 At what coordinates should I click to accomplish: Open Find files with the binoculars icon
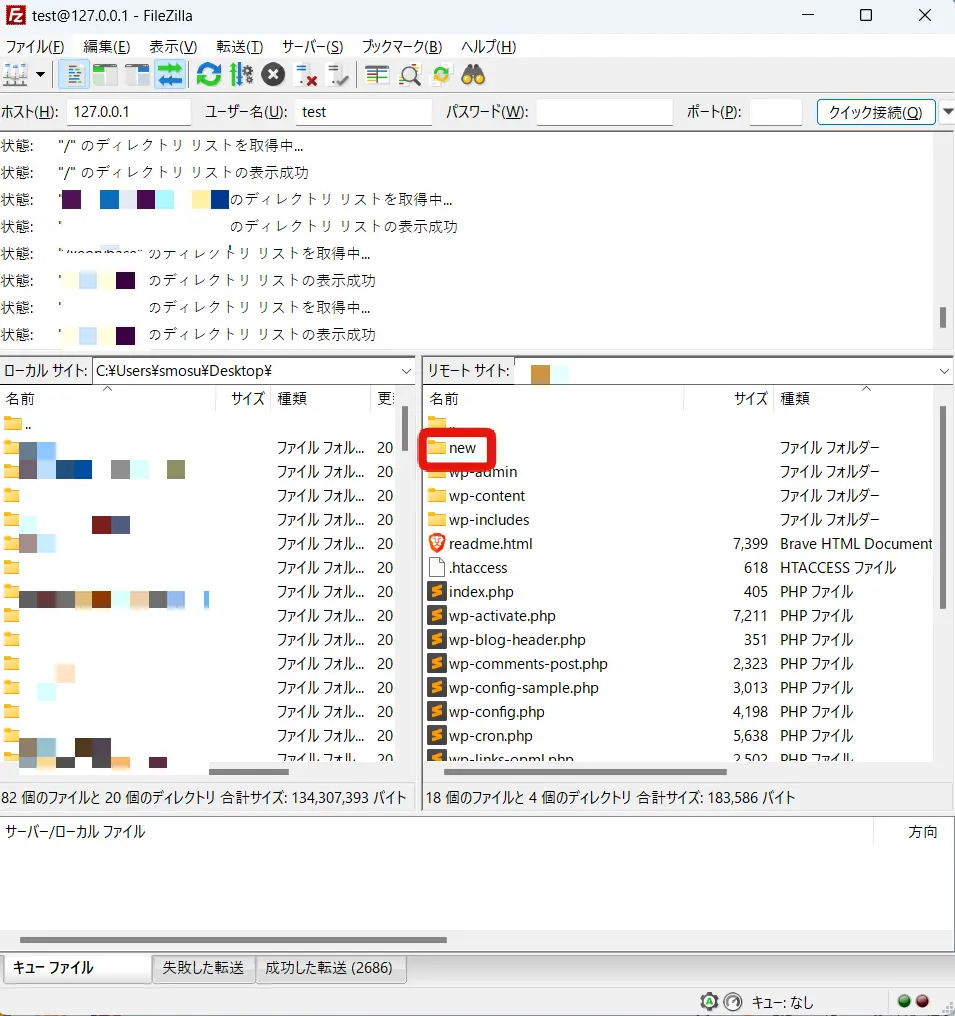(x=473, y=74)
